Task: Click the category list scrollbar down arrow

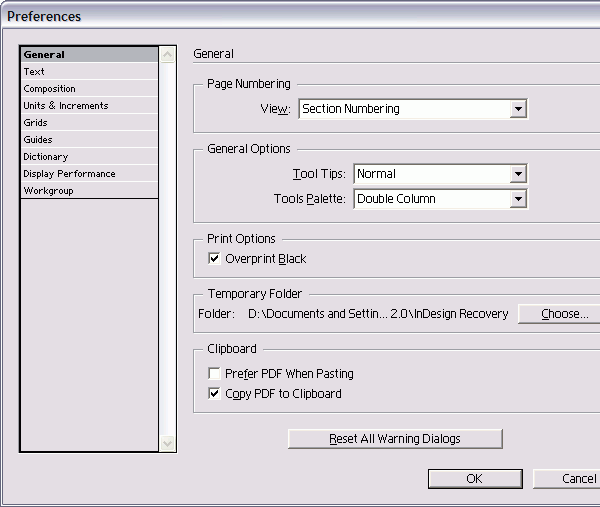Action: [167, 443]
